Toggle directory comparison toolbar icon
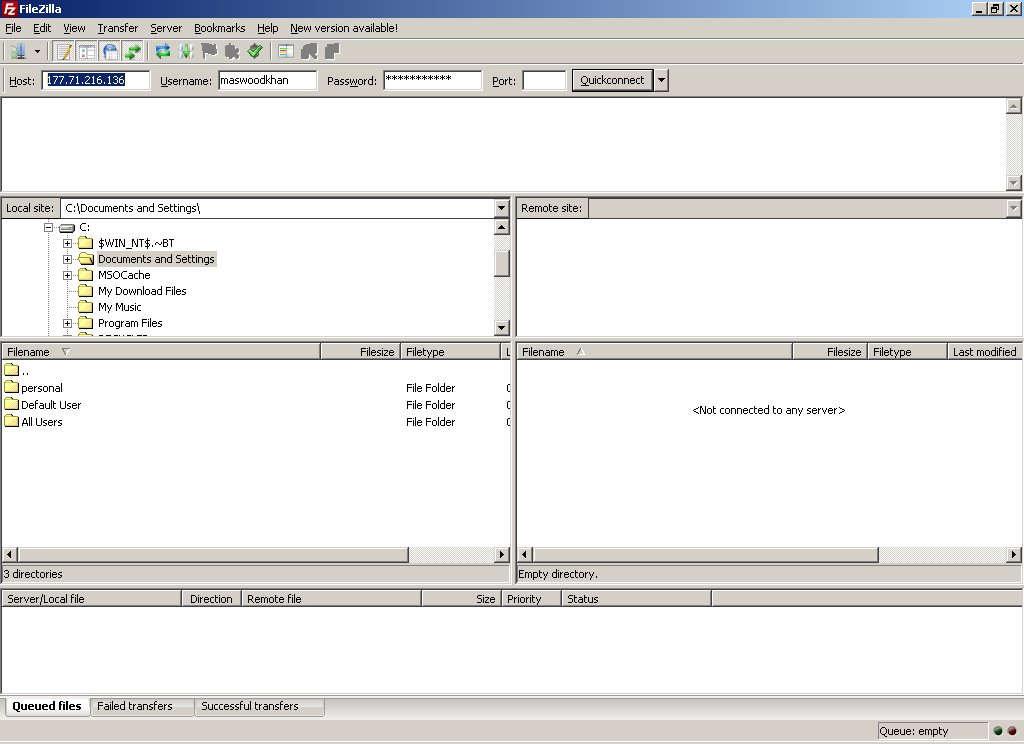Image resolution: width=1024 pixels, height=744 pixels. pyautogui.click(x=309, y=51)
